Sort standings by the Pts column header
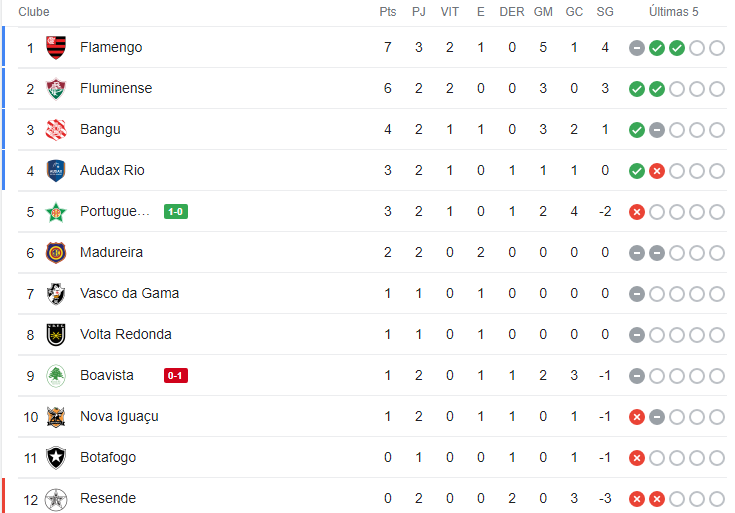The width and height of the screenshot is (735, 513). 388,12
